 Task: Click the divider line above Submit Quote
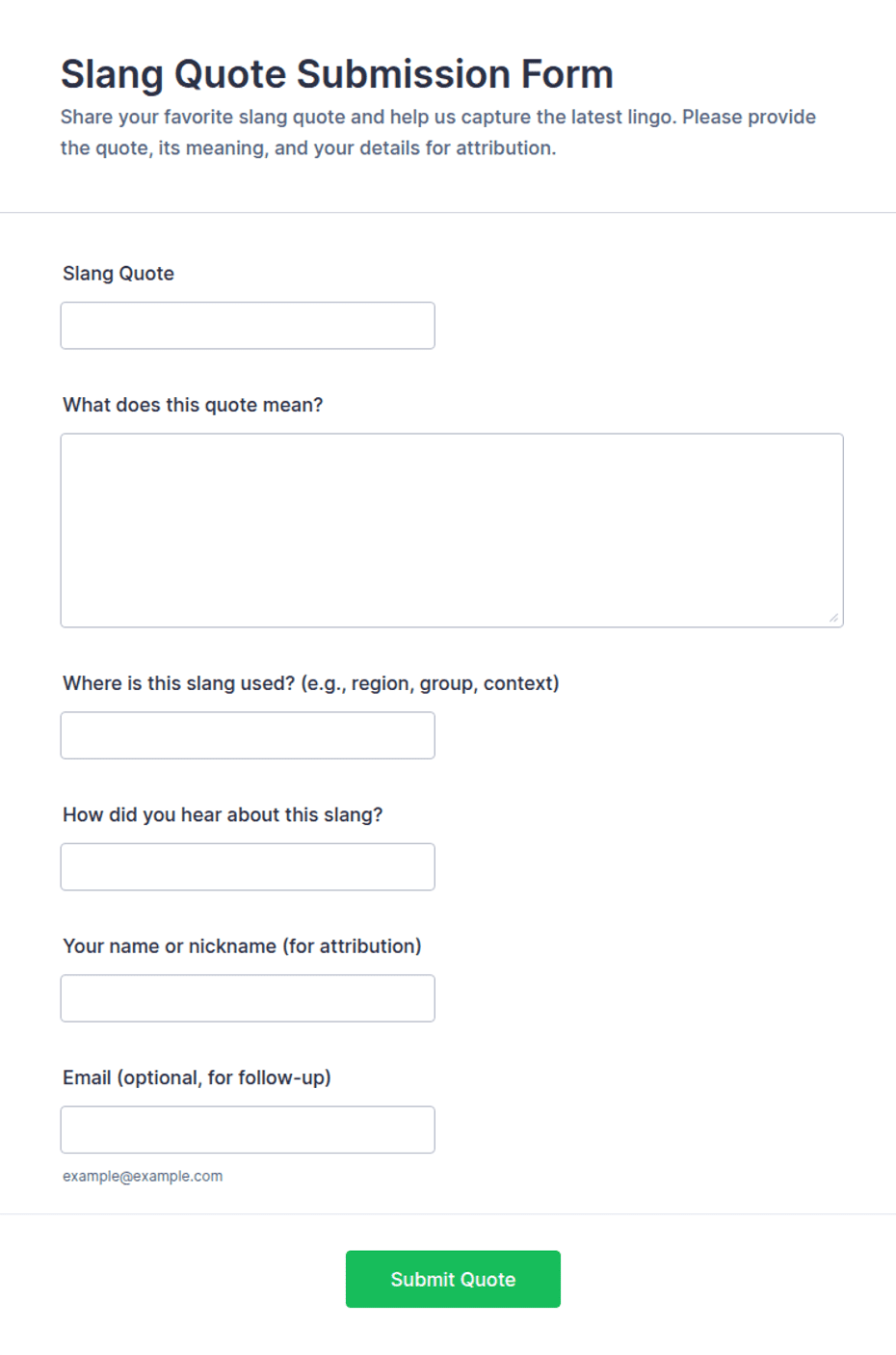tap(448, 1213)
